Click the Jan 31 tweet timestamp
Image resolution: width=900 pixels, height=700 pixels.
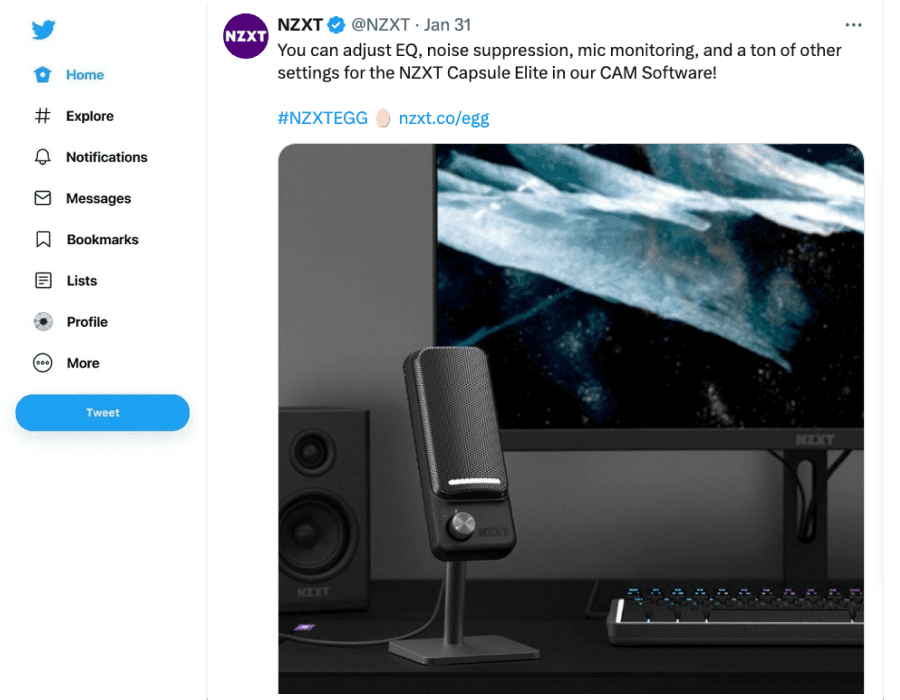click(x=447, y=25)
